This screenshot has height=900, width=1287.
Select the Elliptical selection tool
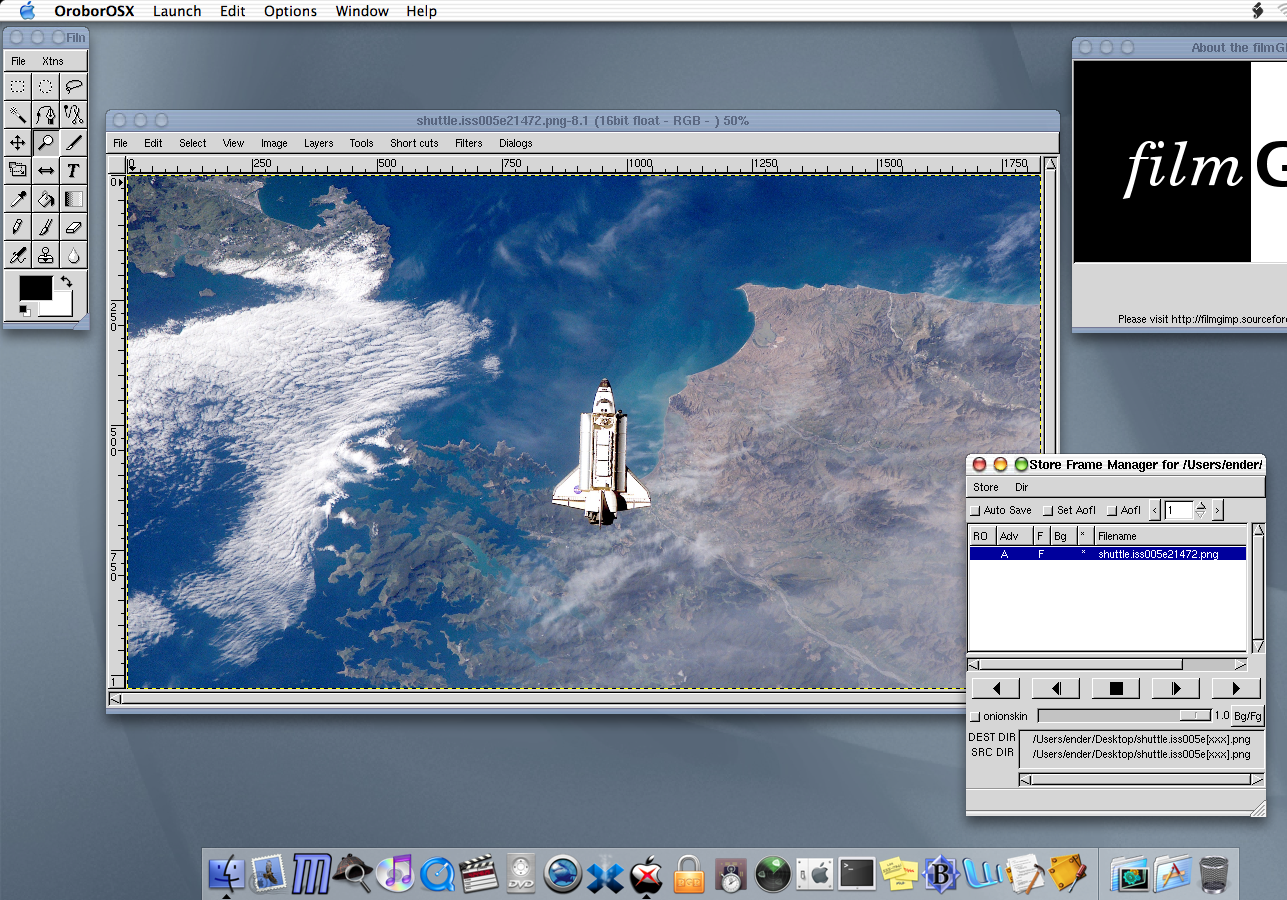[46, 86]
